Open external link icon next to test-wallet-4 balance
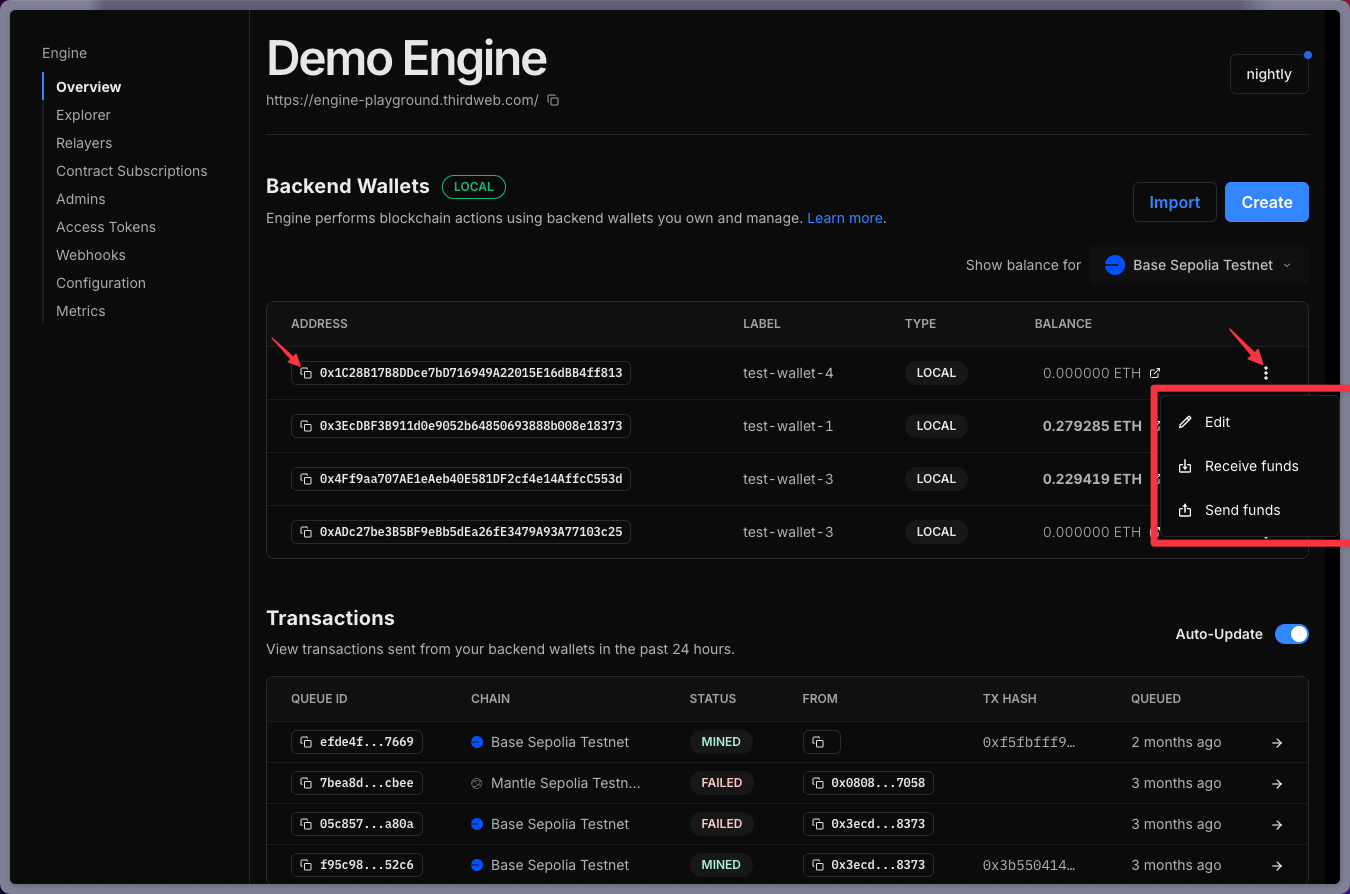Screen dimensions: 1350x894 (x=1155, y=373)
